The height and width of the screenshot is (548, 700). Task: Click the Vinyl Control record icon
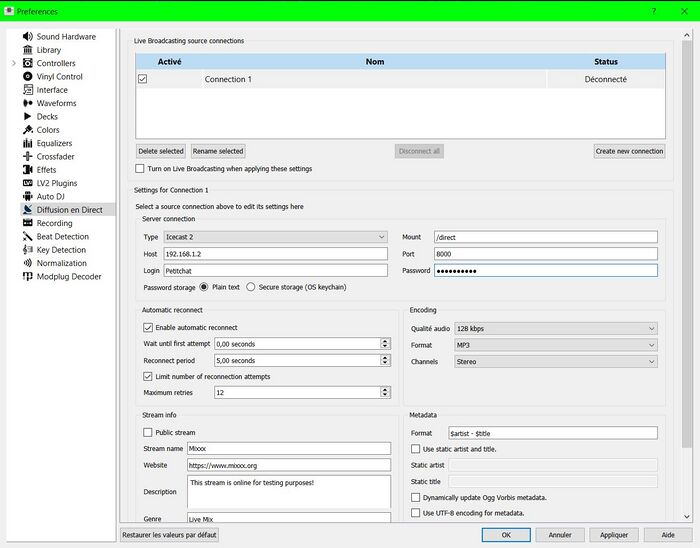tap(28, 77)
